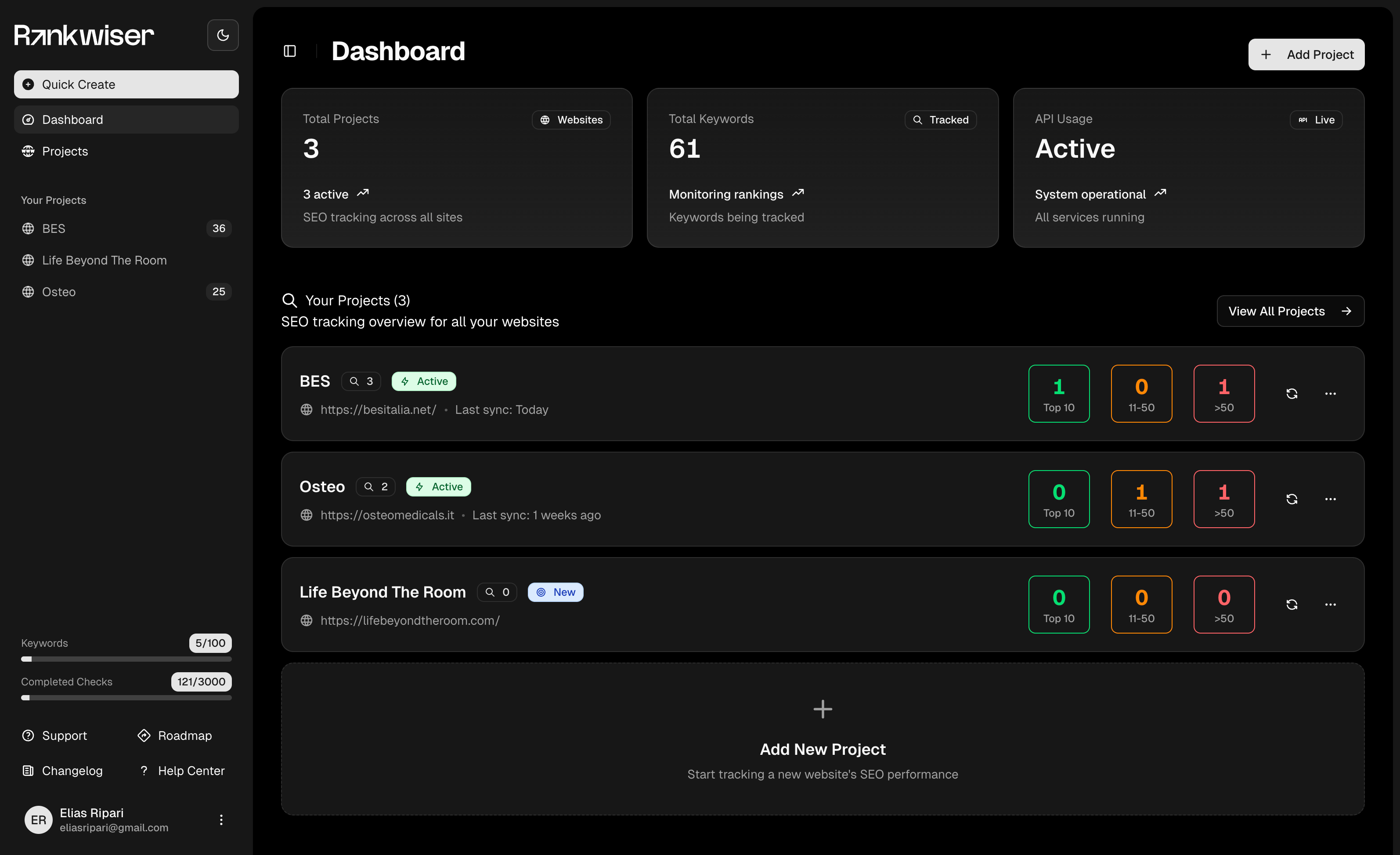Collapse the sidebar using the panel icon
1400x855 pixels.
[289, 51]
